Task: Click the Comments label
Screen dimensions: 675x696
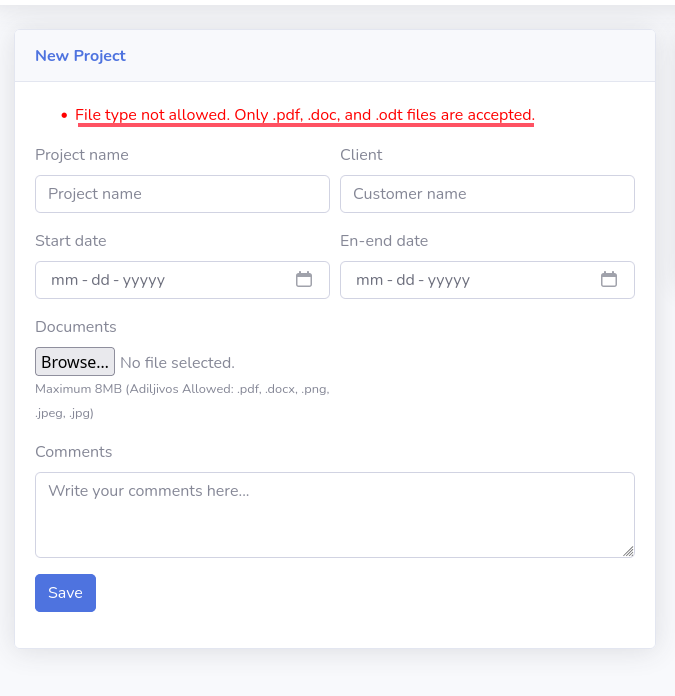Action: 74,452
